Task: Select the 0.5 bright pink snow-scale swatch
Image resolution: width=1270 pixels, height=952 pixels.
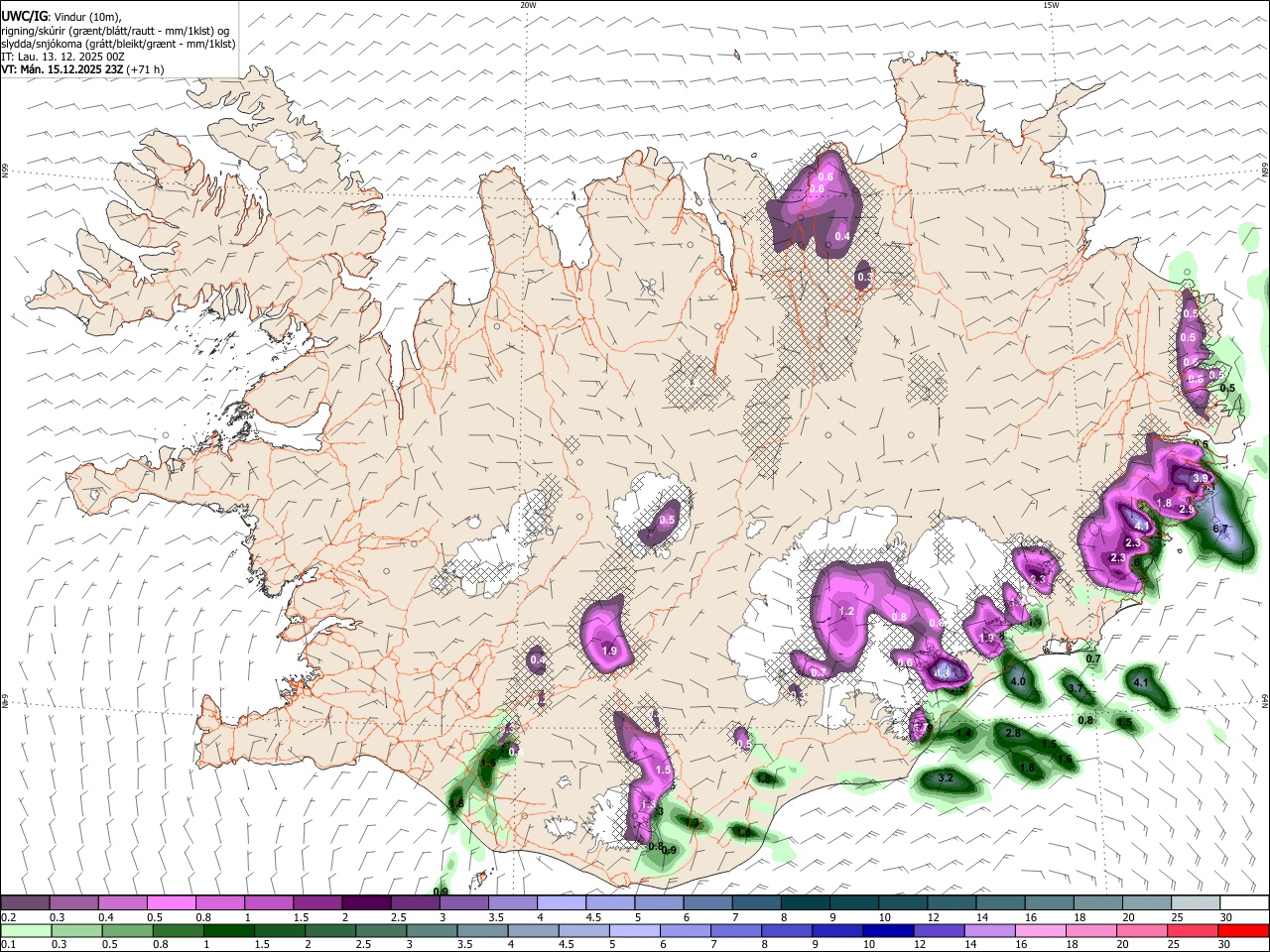Action: 172,903
